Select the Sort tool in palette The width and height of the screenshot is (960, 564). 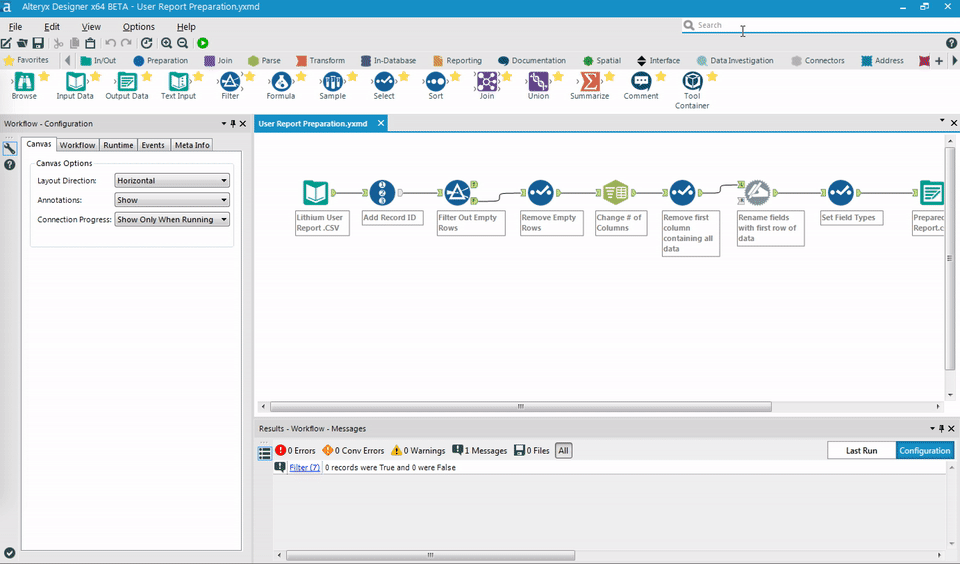point(435,86)
